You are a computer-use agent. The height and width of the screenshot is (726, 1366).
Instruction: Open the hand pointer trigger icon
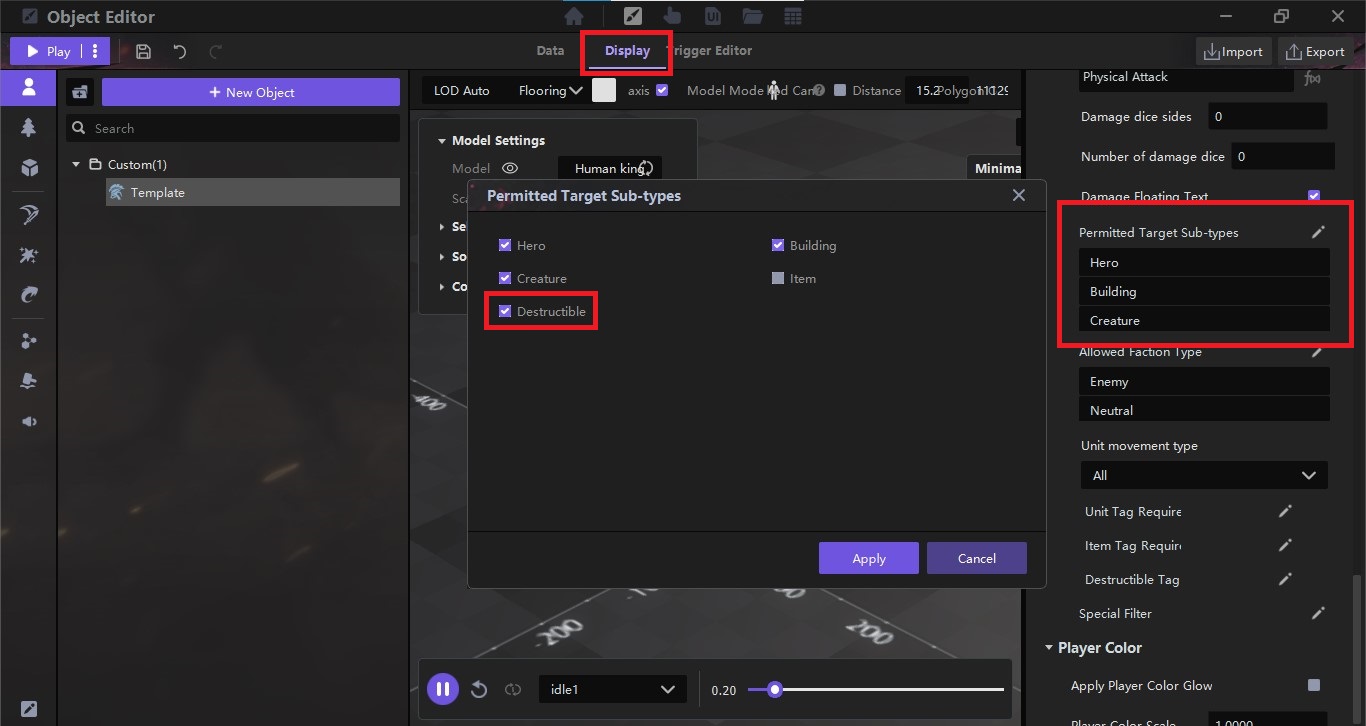(673, 17)
